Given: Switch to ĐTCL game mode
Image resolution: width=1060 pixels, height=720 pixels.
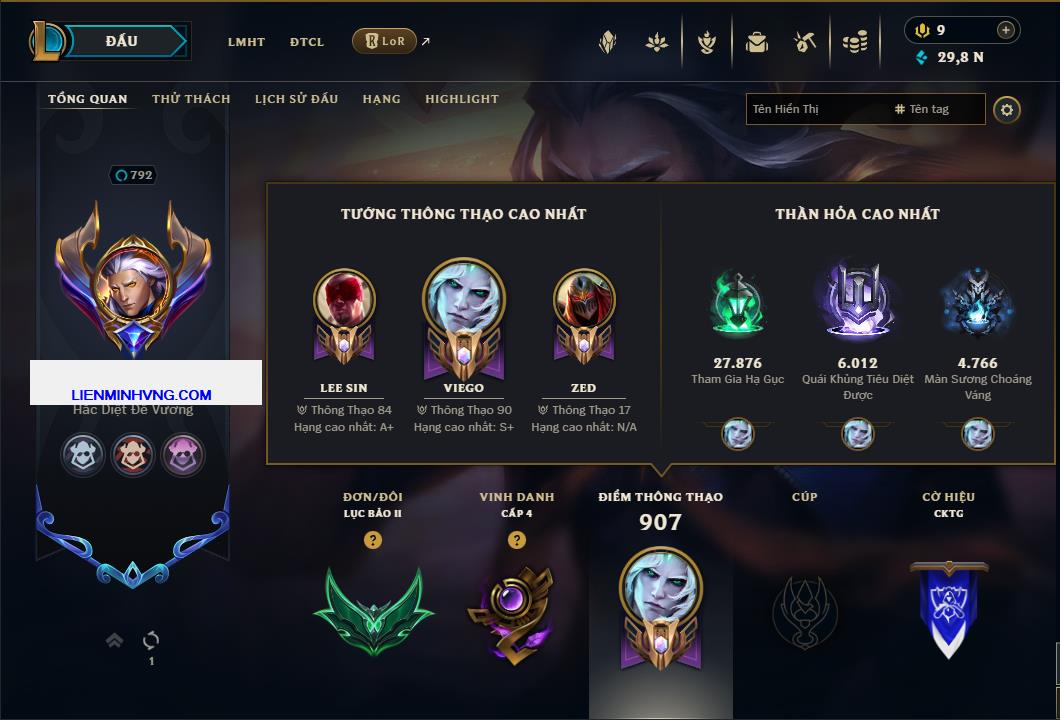Looking at the screenshot, I should (307, 42).
